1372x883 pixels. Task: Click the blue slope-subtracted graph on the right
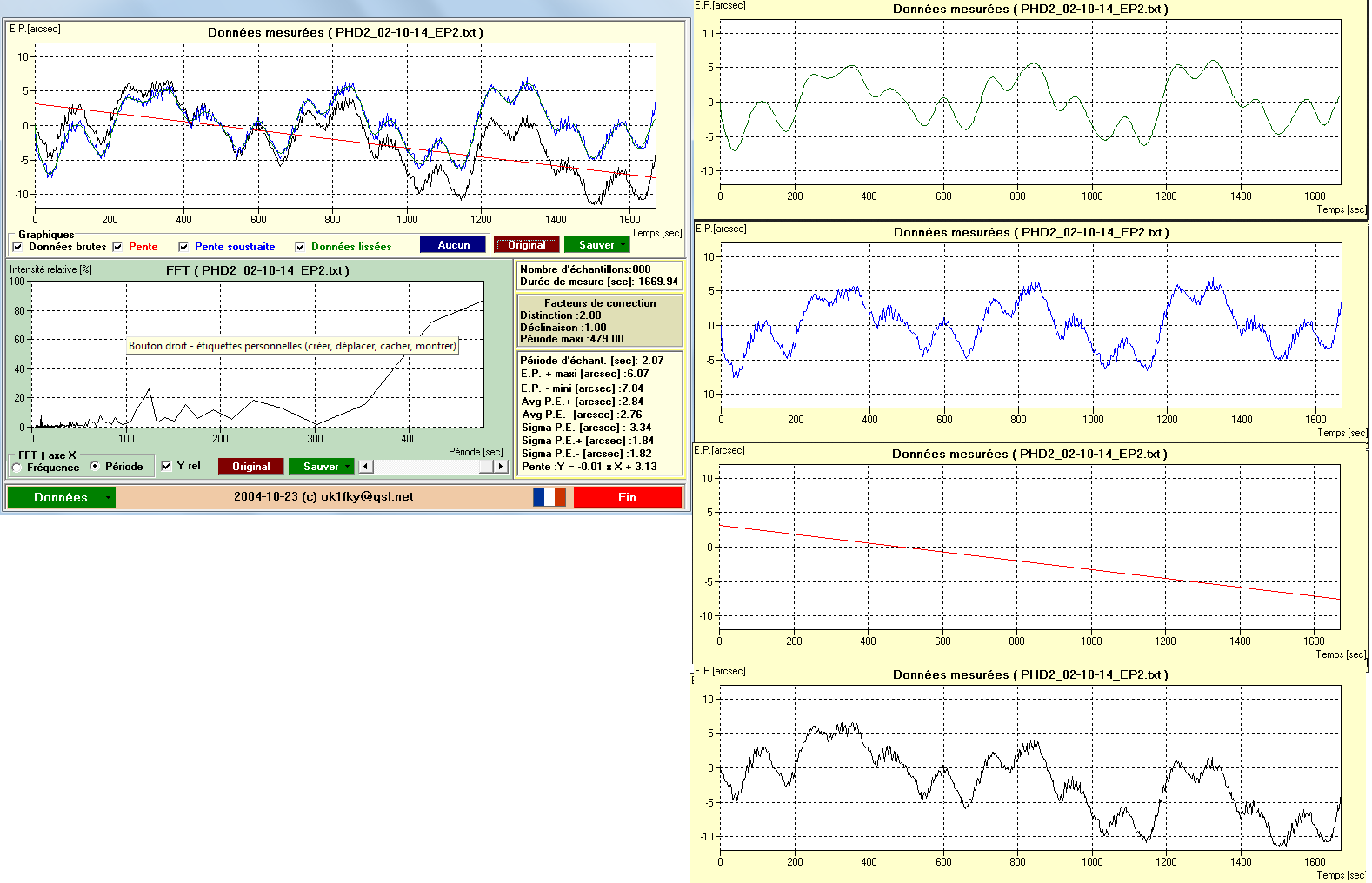[1031, 325]
